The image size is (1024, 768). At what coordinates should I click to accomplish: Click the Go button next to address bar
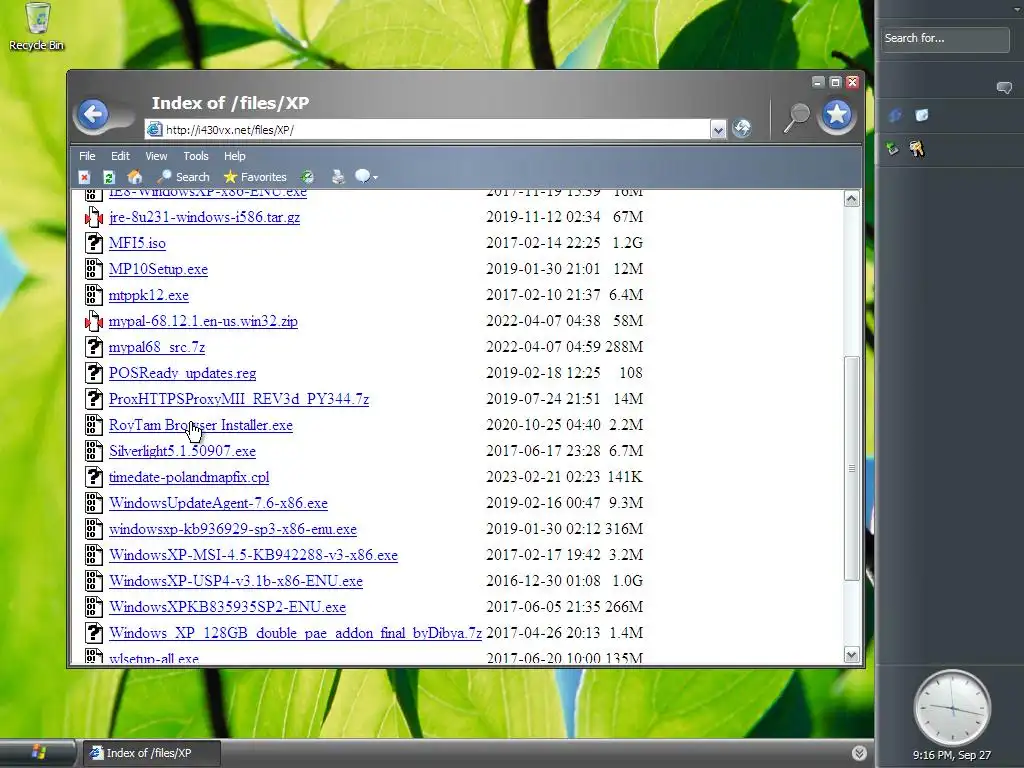coord(741,128)
